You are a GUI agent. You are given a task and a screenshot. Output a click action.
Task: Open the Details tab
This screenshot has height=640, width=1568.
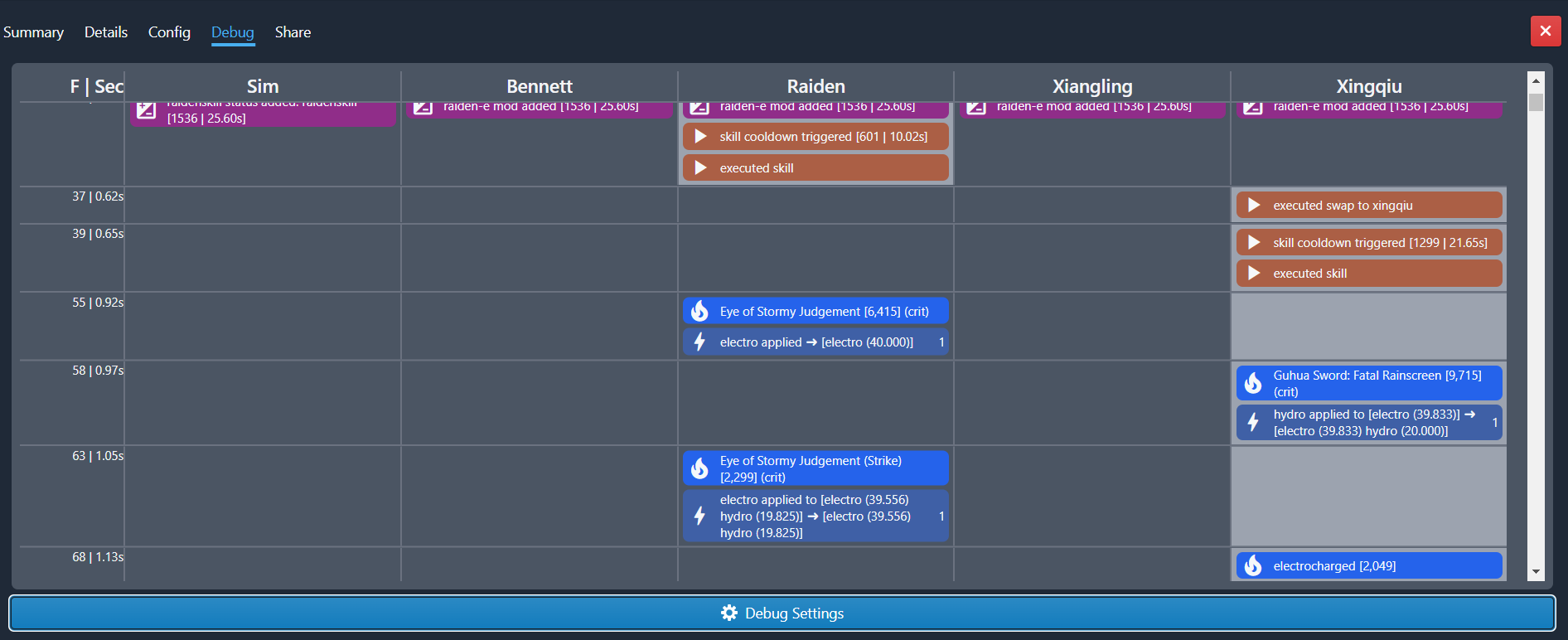click(x=106, y=32)
